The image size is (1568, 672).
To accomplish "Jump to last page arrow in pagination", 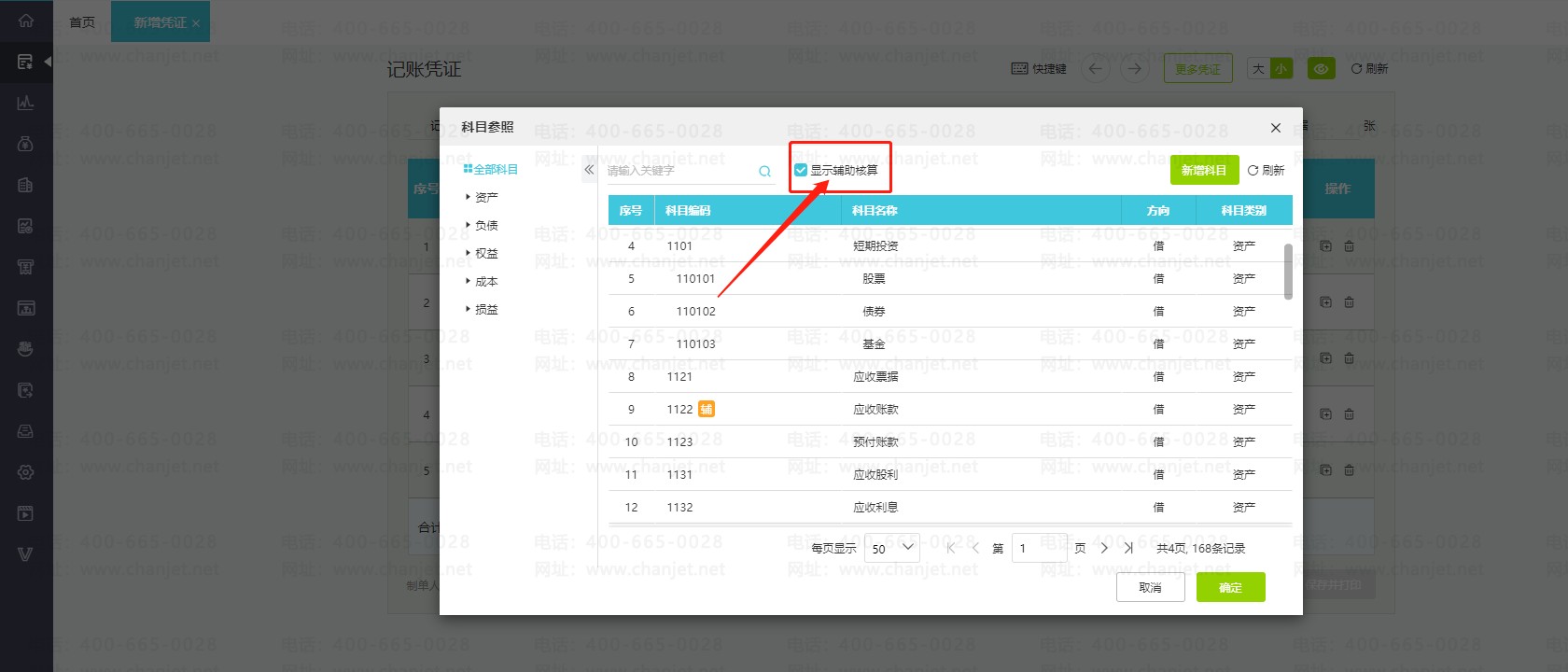I will pyautogui.click(x=1128, y=548).
